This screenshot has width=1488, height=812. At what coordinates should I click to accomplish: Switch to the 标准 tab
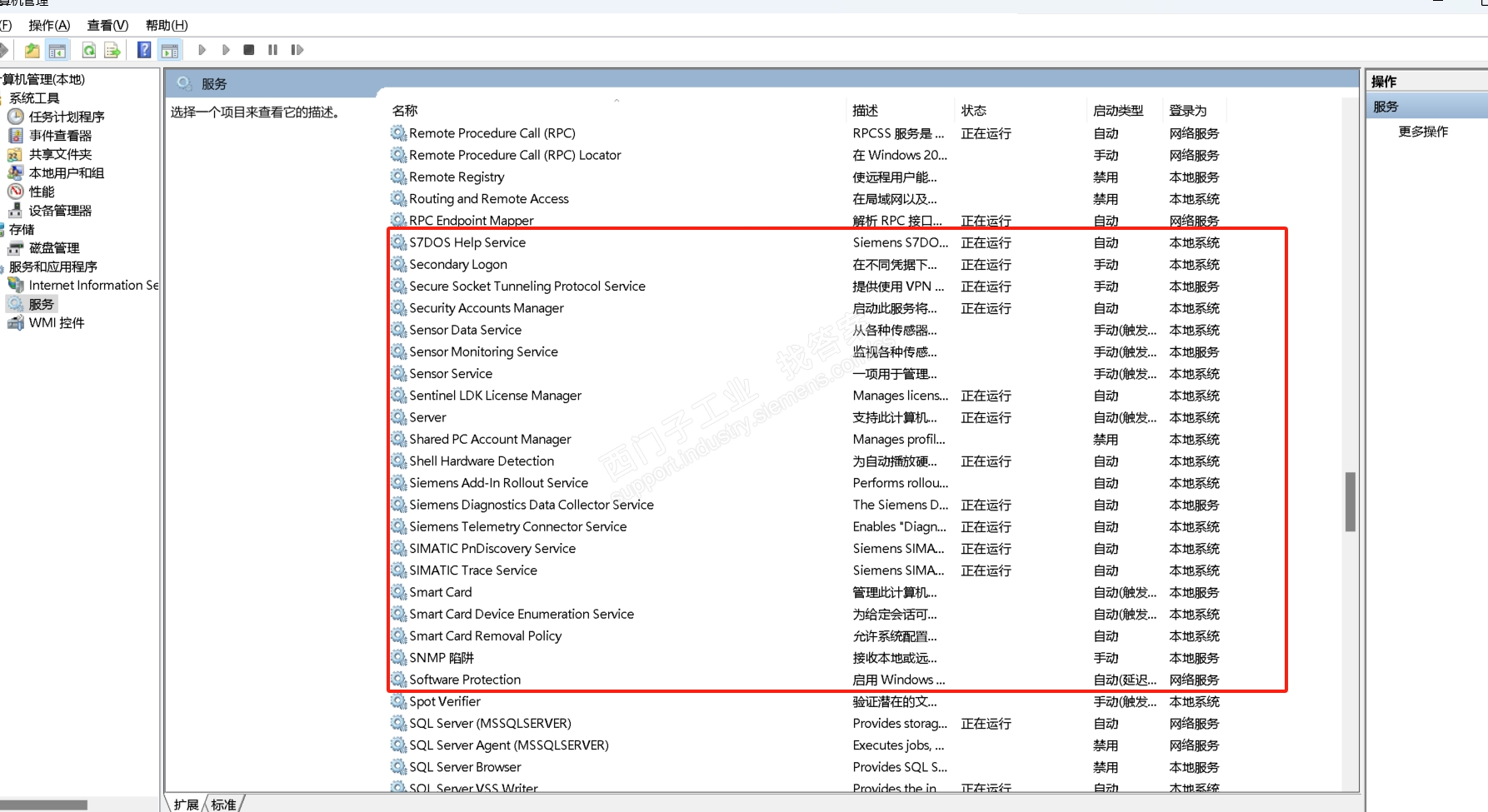tap(223, 805)
